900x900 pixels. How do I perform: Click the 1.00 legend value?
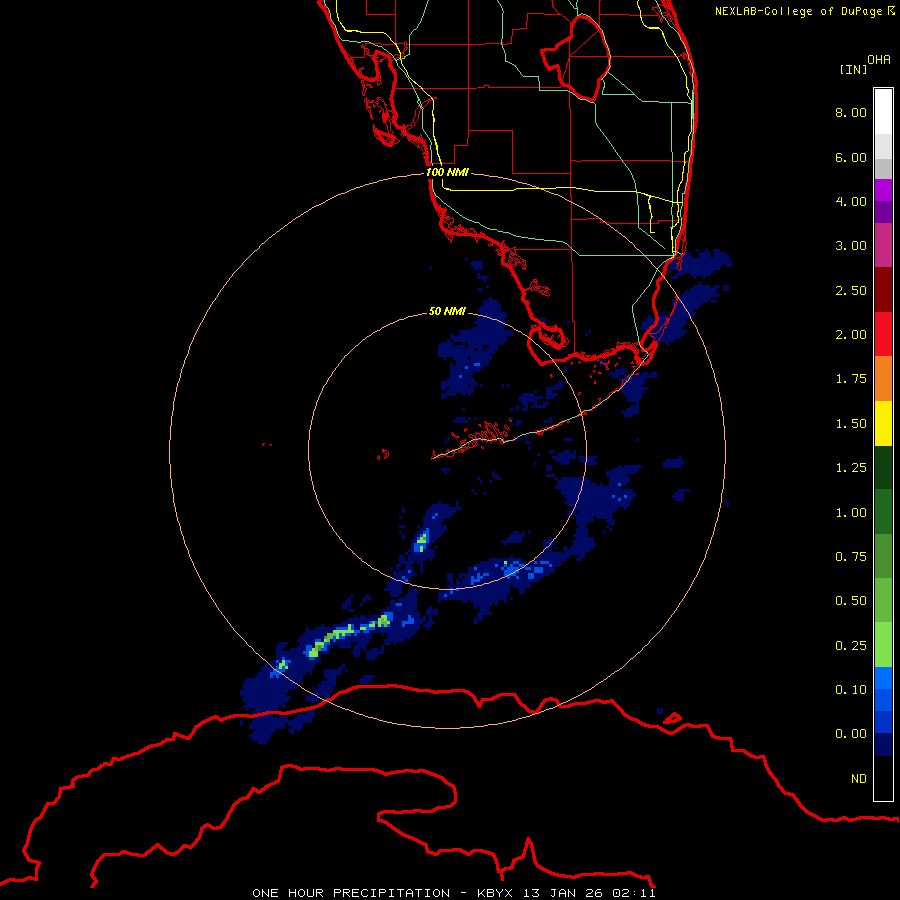pyautogui.click(x=851, y=513)
